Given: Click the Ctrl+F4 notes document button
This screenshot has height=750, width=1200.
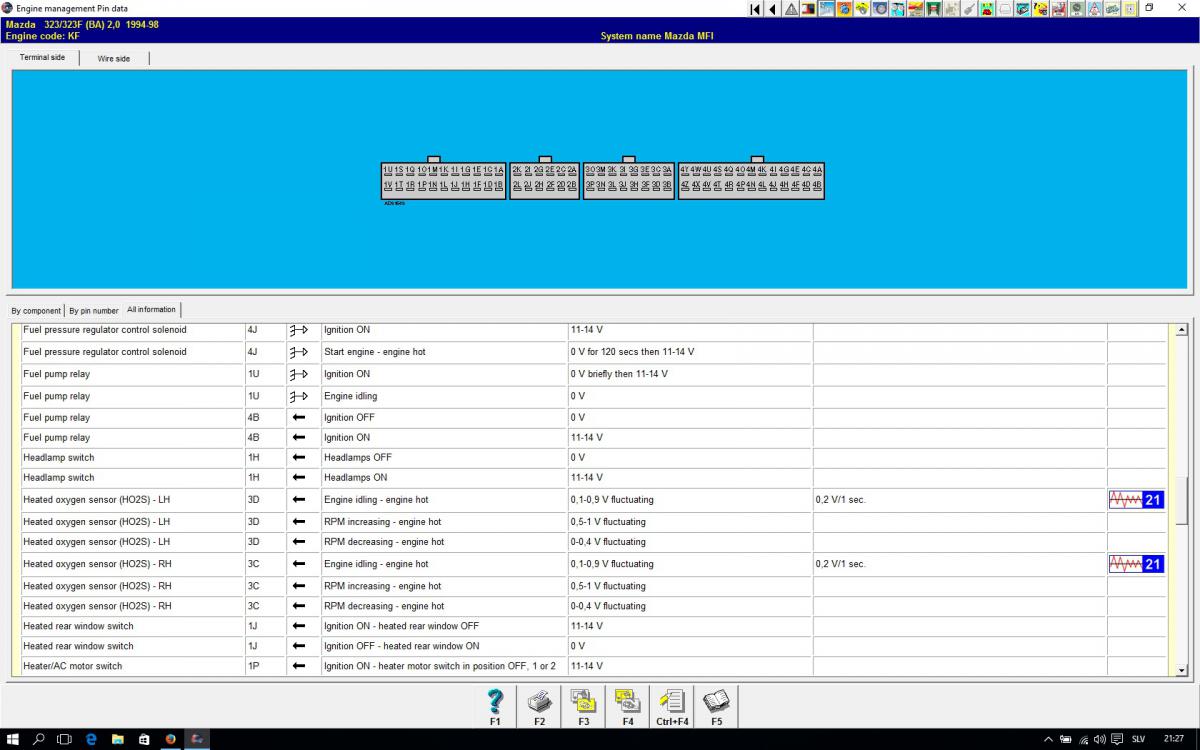Looking at the screenshot, I should click(x=672, y=706).
